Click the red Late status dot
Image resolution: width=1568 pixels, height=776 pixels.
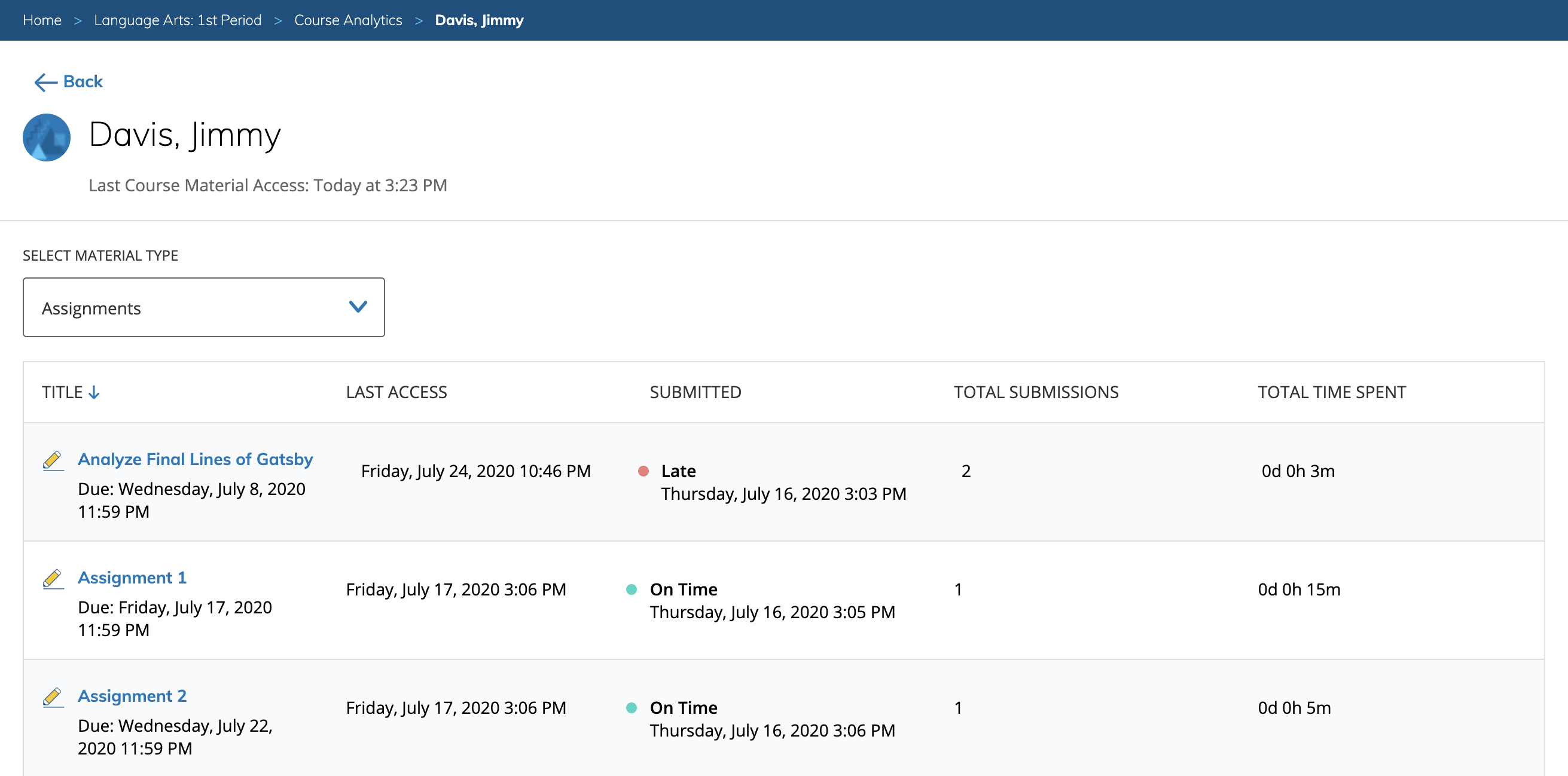point(643,471)
